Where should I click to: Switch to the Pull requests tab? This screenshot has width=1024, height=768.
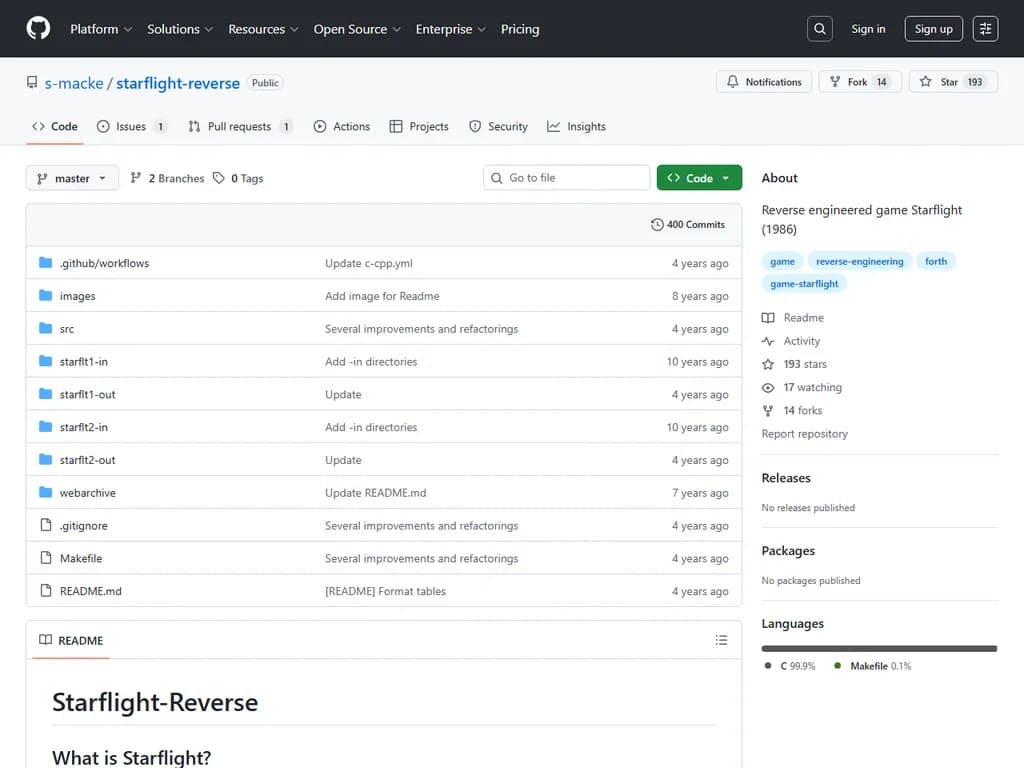pyautogui.click(x=239, y=127)
